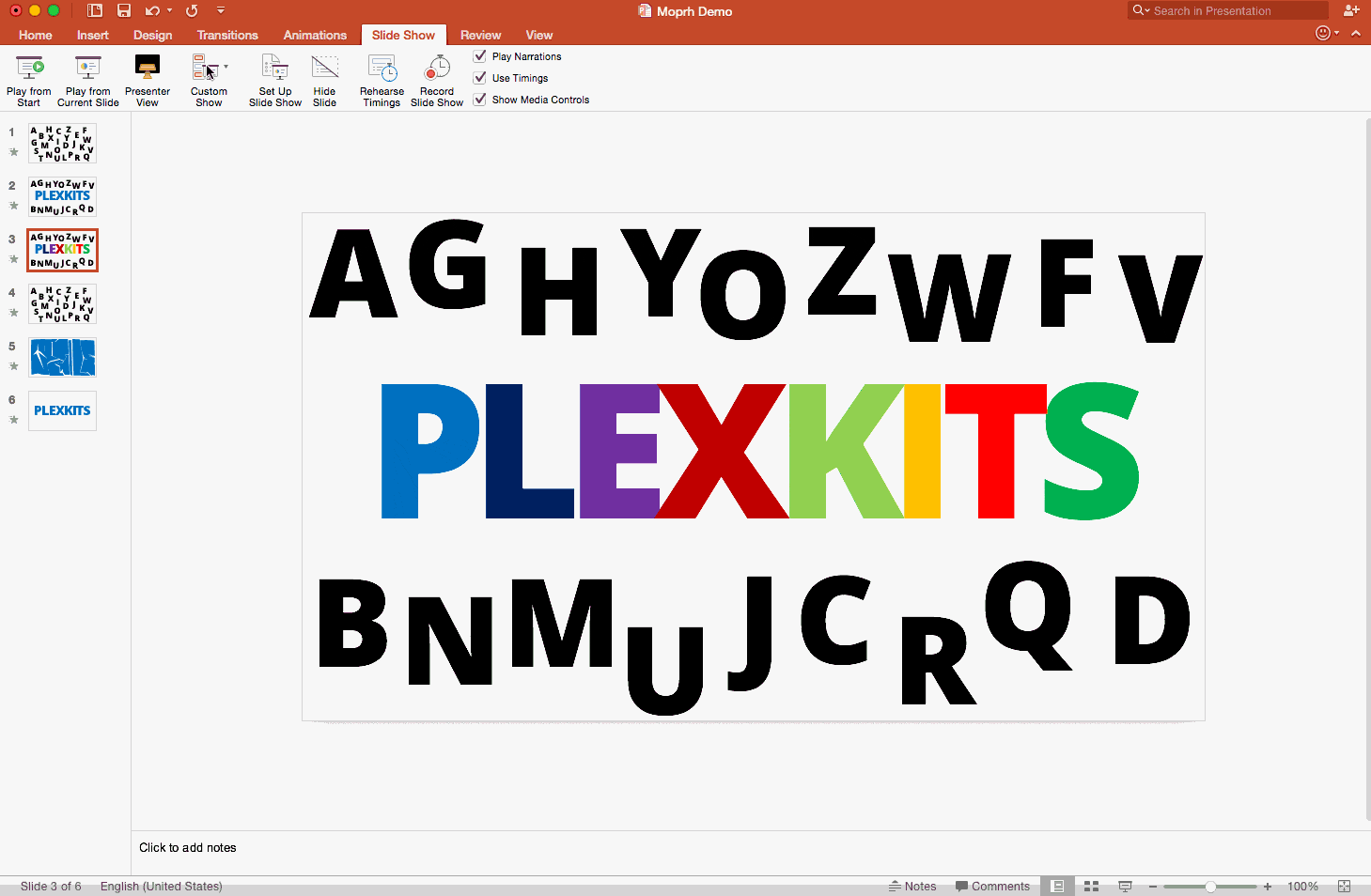Select Play from Start
Image resolution: width=1371 pixels, height=896 pixels.
(x=28, y=79)
